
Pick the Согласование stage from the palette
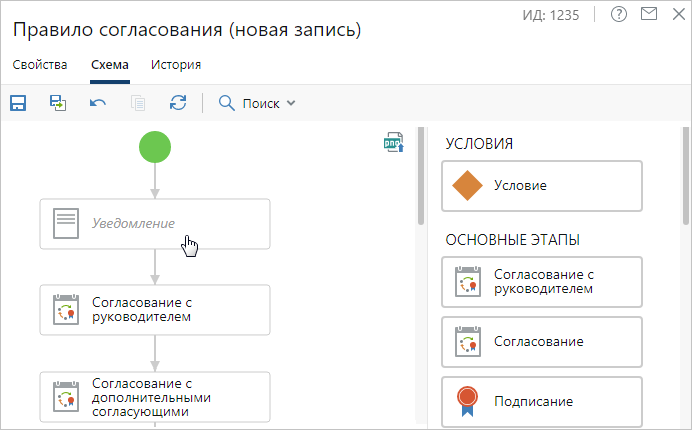coord(541,342)
